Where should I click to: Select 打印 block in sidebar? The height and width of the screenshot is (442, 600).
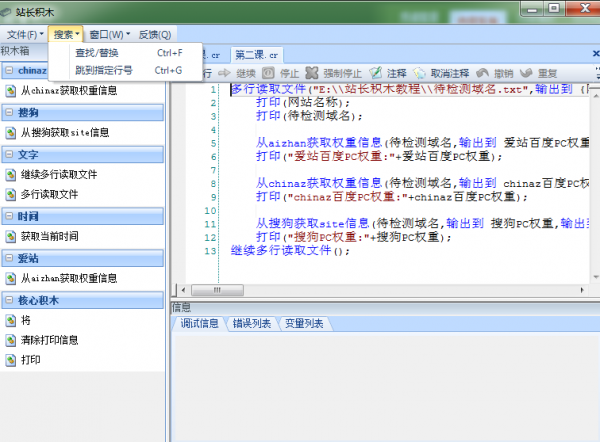[31, 360]
